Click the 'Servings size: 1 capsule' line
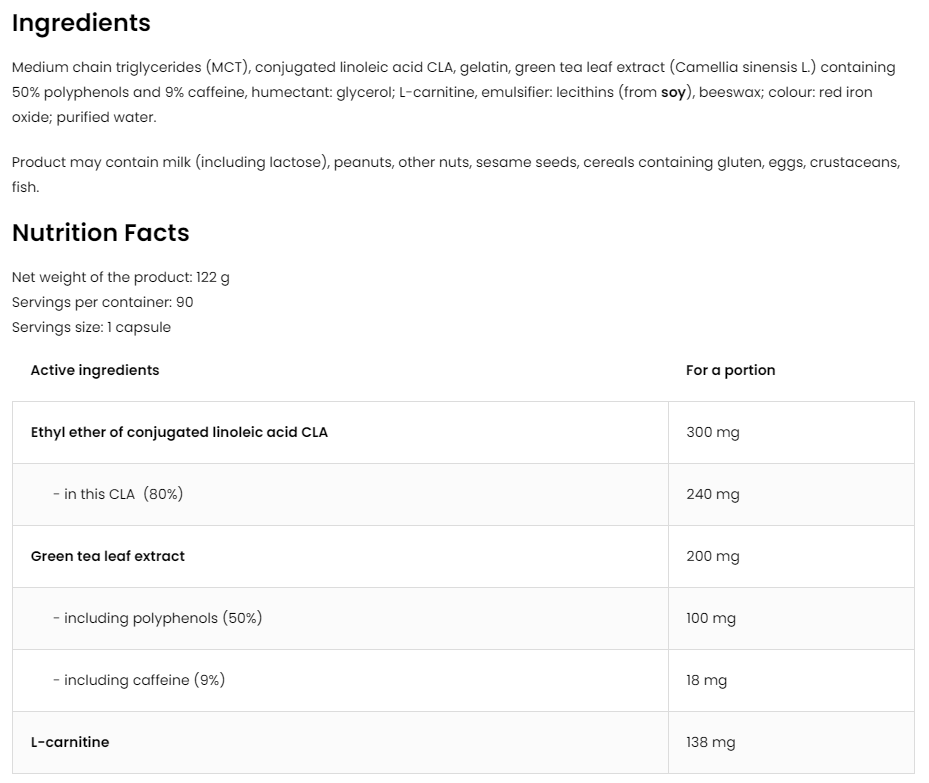The width and height of the screenshot is (929, 783). [91, 327]
